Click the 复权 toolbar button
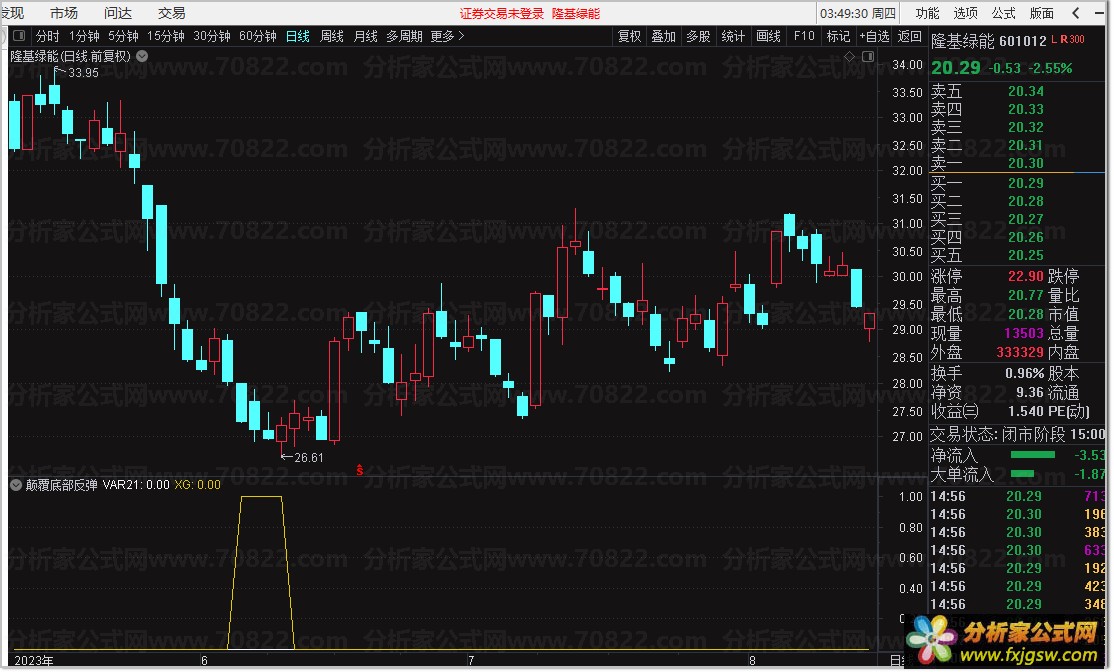Screen dimensions: 1114x672 click(629, 36)
